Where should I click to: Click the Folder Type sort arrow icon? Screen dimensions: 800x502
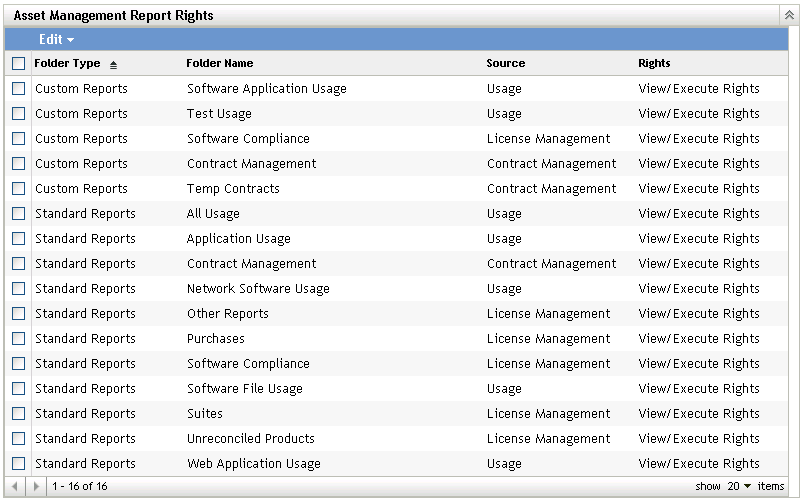[113, 64]
